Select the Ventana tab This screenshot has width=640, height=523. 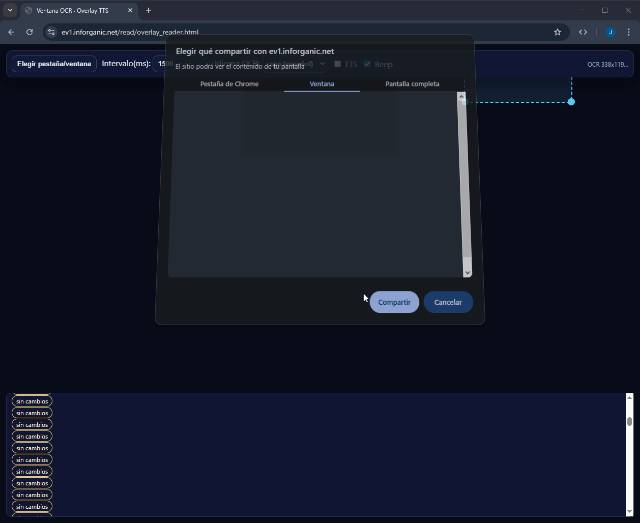coord(321,84)
